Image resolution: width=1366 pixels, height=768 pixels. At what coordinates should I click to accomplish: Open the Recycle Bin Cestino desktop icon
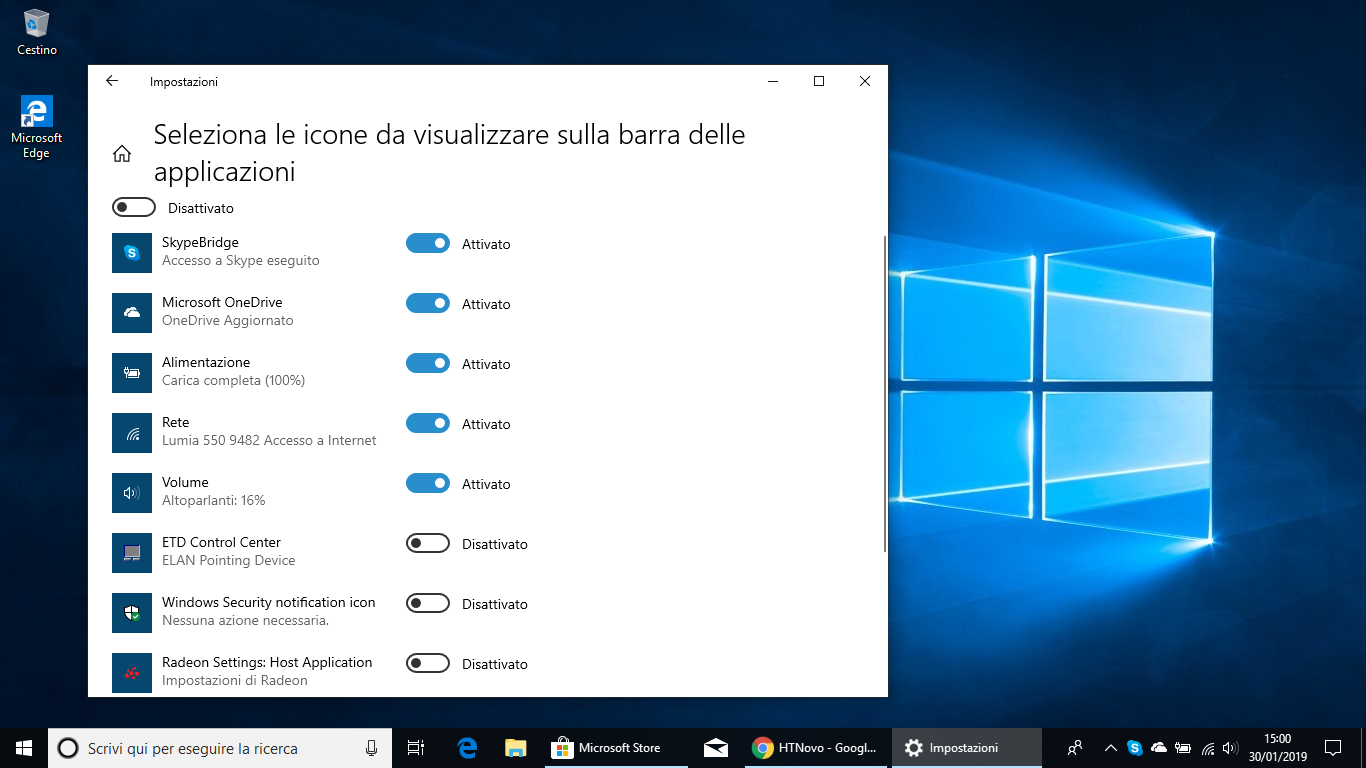37,31
